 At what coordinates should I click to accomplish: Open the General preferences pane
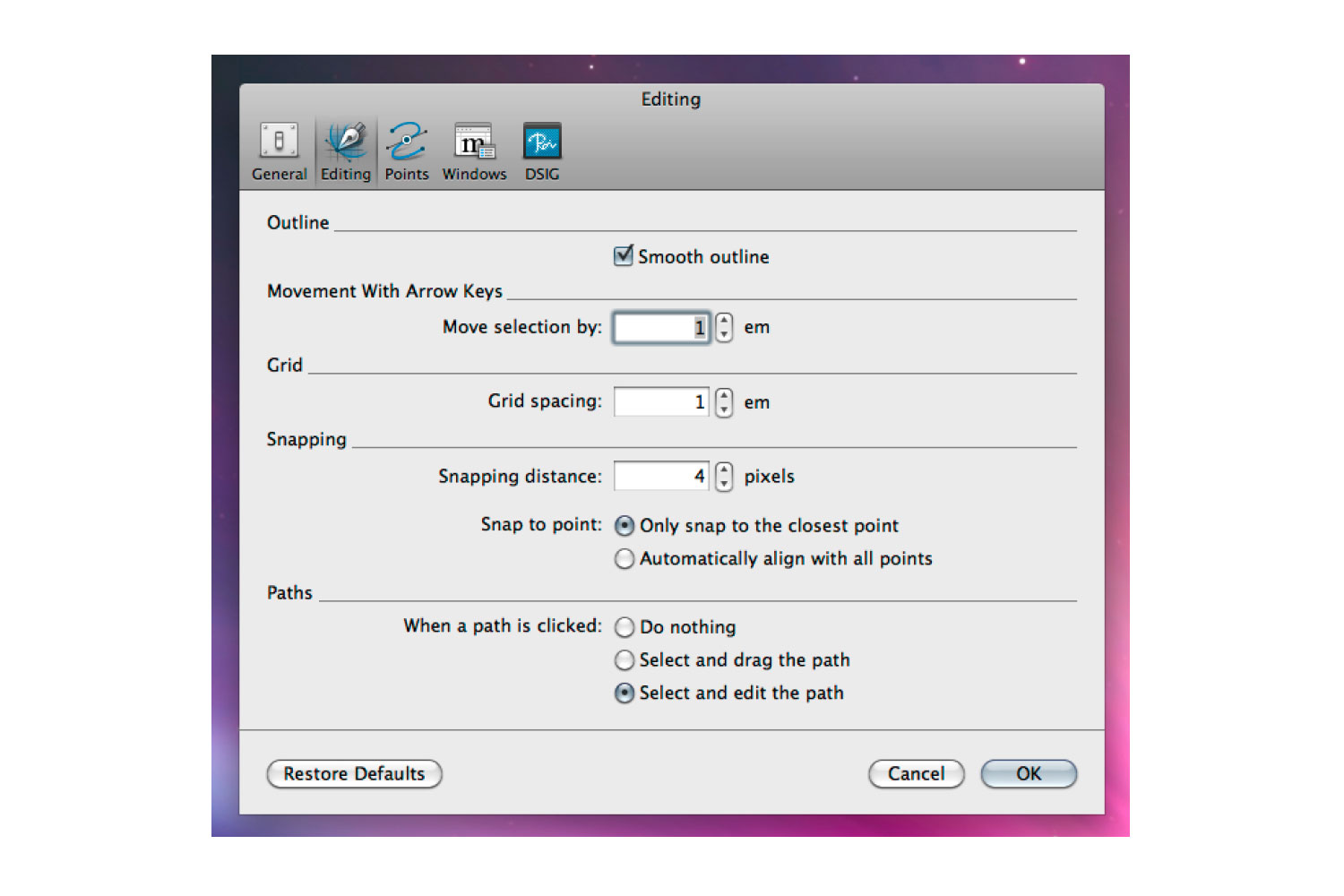click(279, 152)
